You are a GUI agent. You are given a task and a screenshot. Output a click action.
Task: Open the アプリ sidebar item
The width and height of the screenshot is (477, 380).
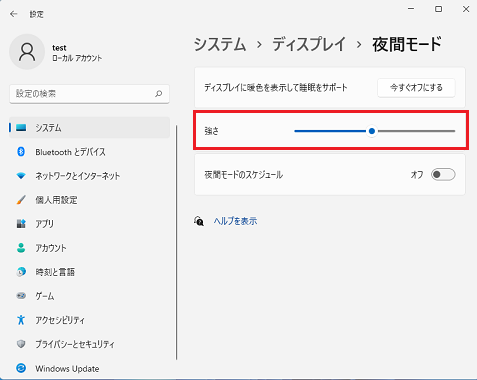pyautogui.click(x=89, y=224)
